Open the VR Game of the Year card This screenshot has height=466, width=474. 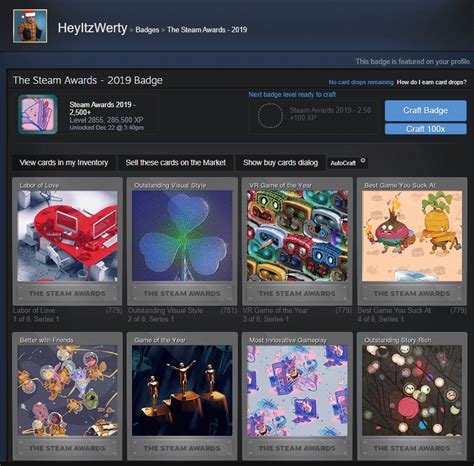[x=297, y=241]
